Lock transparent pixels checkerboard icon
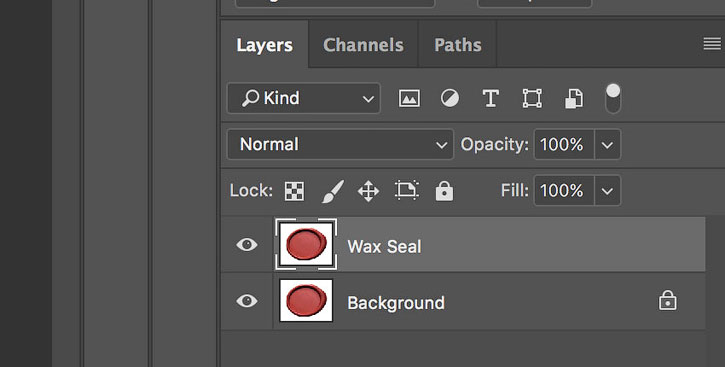Screen dimensions: 725x367 [x=295, y=191]
